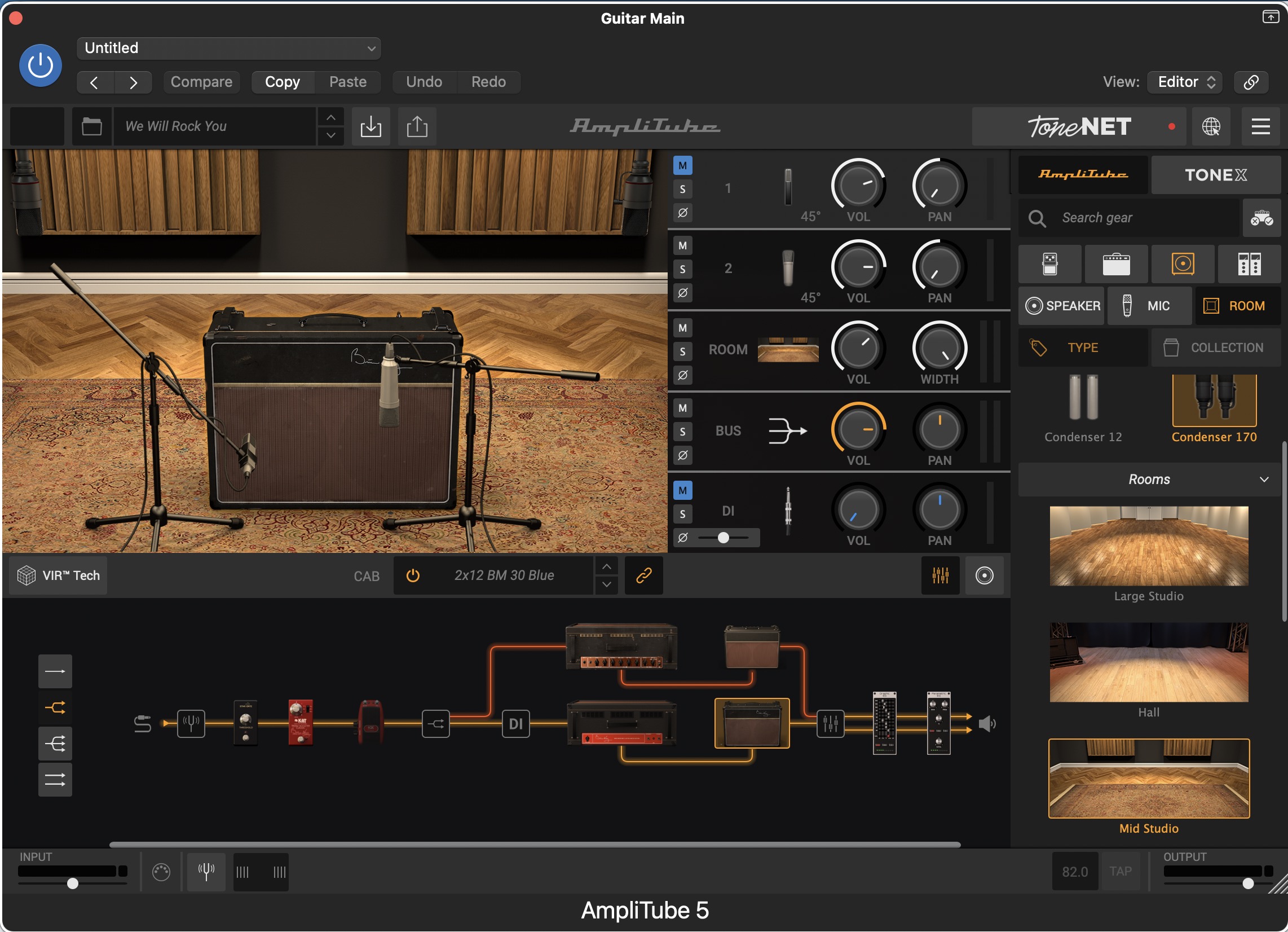Click the TAP tempo button
The width and height of the screenshot is (1288, 932).
click(1119, 872)
